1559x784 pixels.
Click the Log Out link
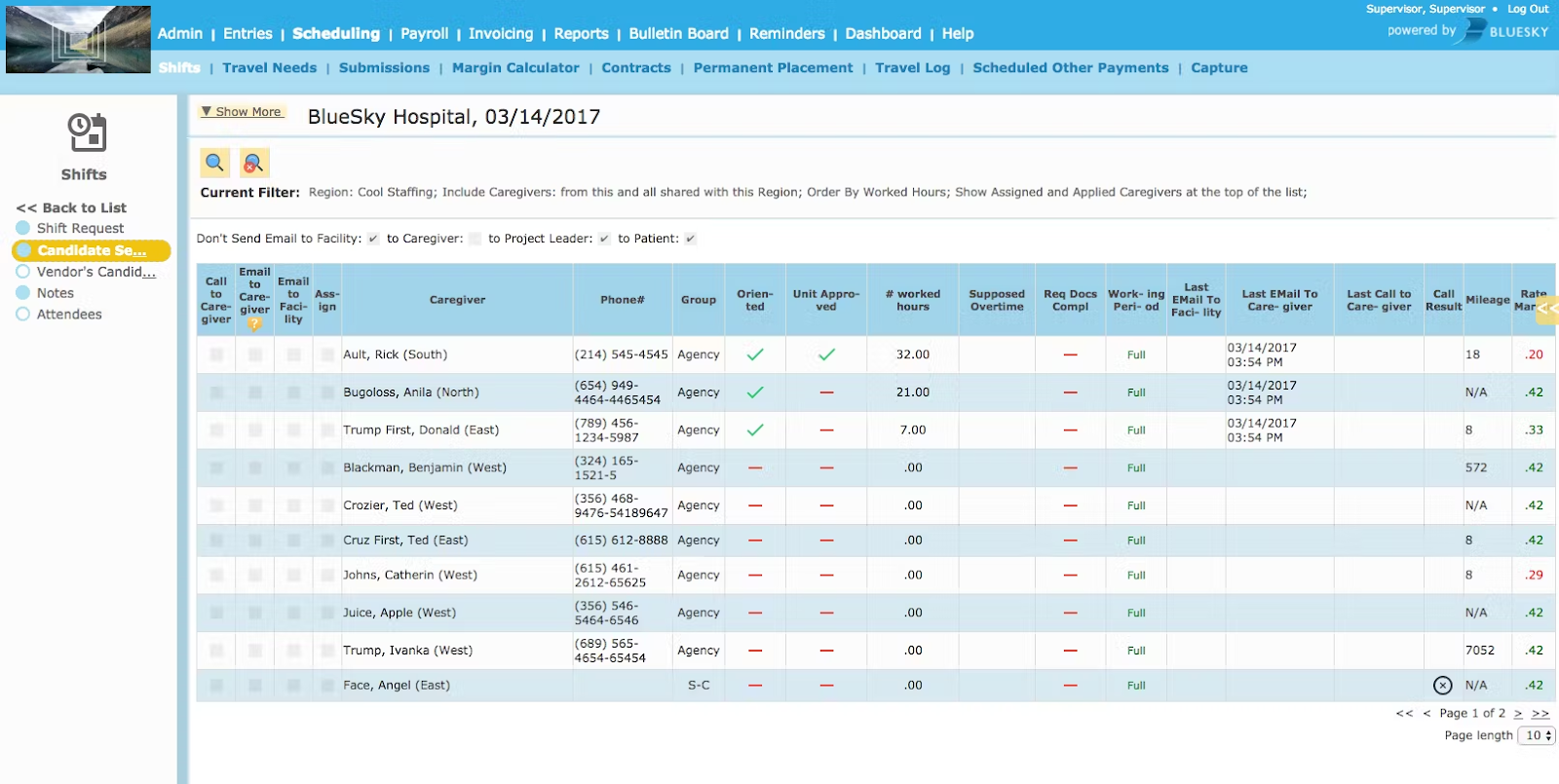point(1528,9)
